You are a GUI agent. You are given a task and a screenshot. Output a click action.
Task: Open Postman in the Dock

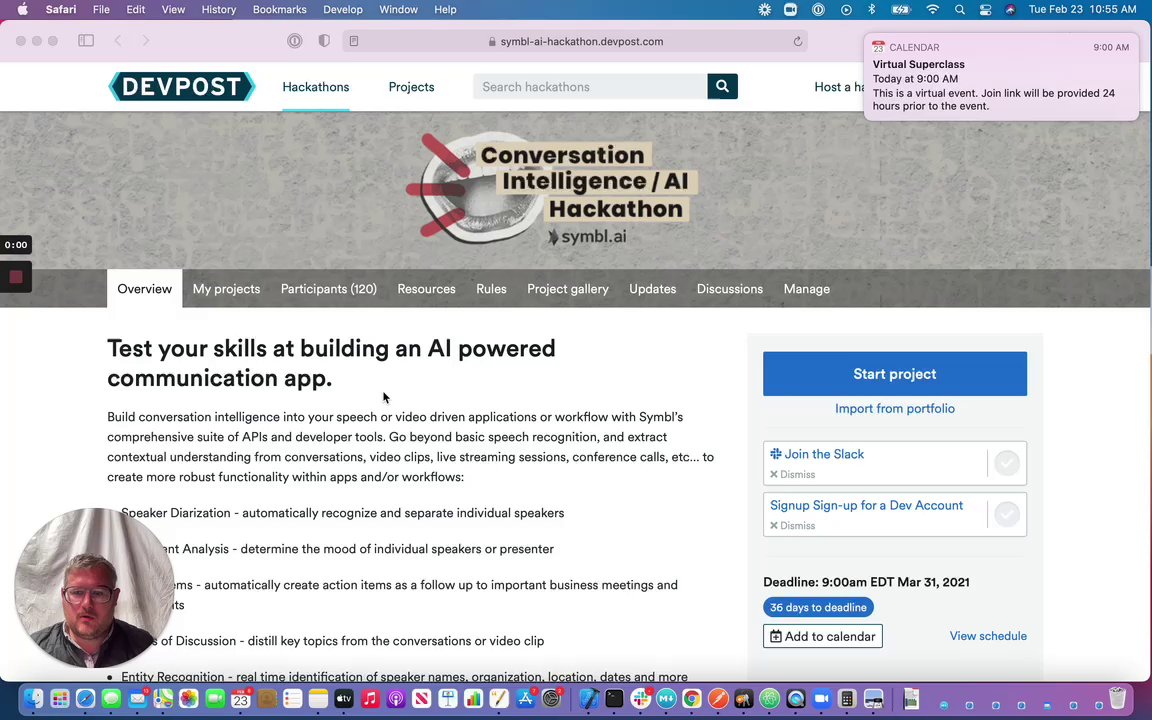[x=718, y=699]
